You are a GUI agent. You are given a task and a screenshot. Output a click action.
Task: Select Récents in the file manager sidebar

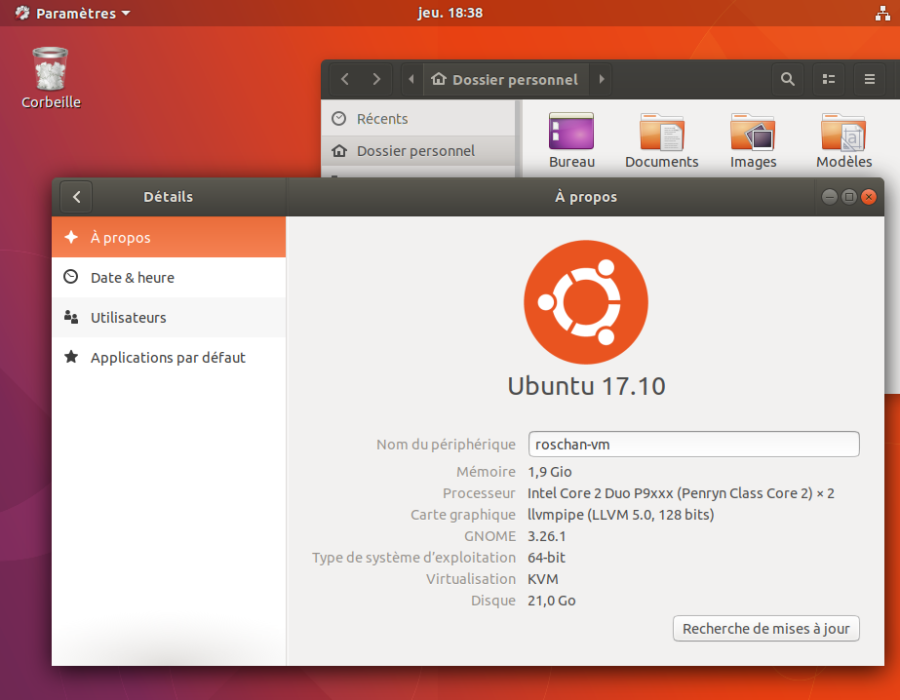[418, 119]
